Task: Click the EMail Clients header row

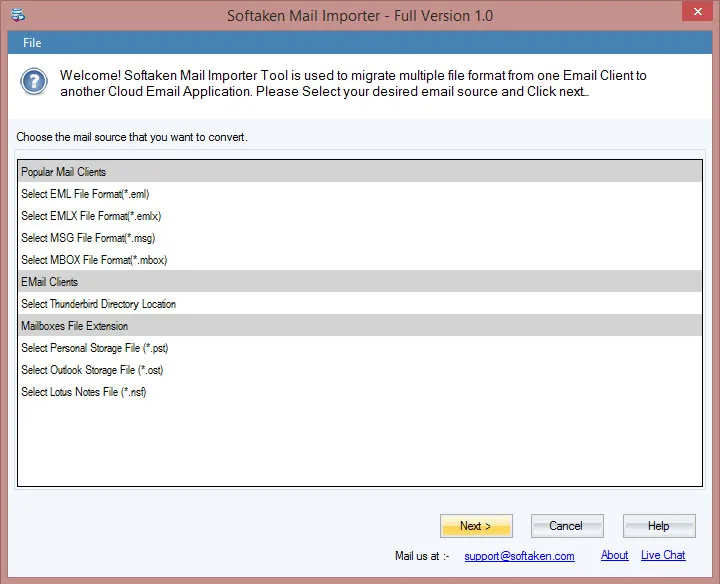Action: [x=360, y=282]
